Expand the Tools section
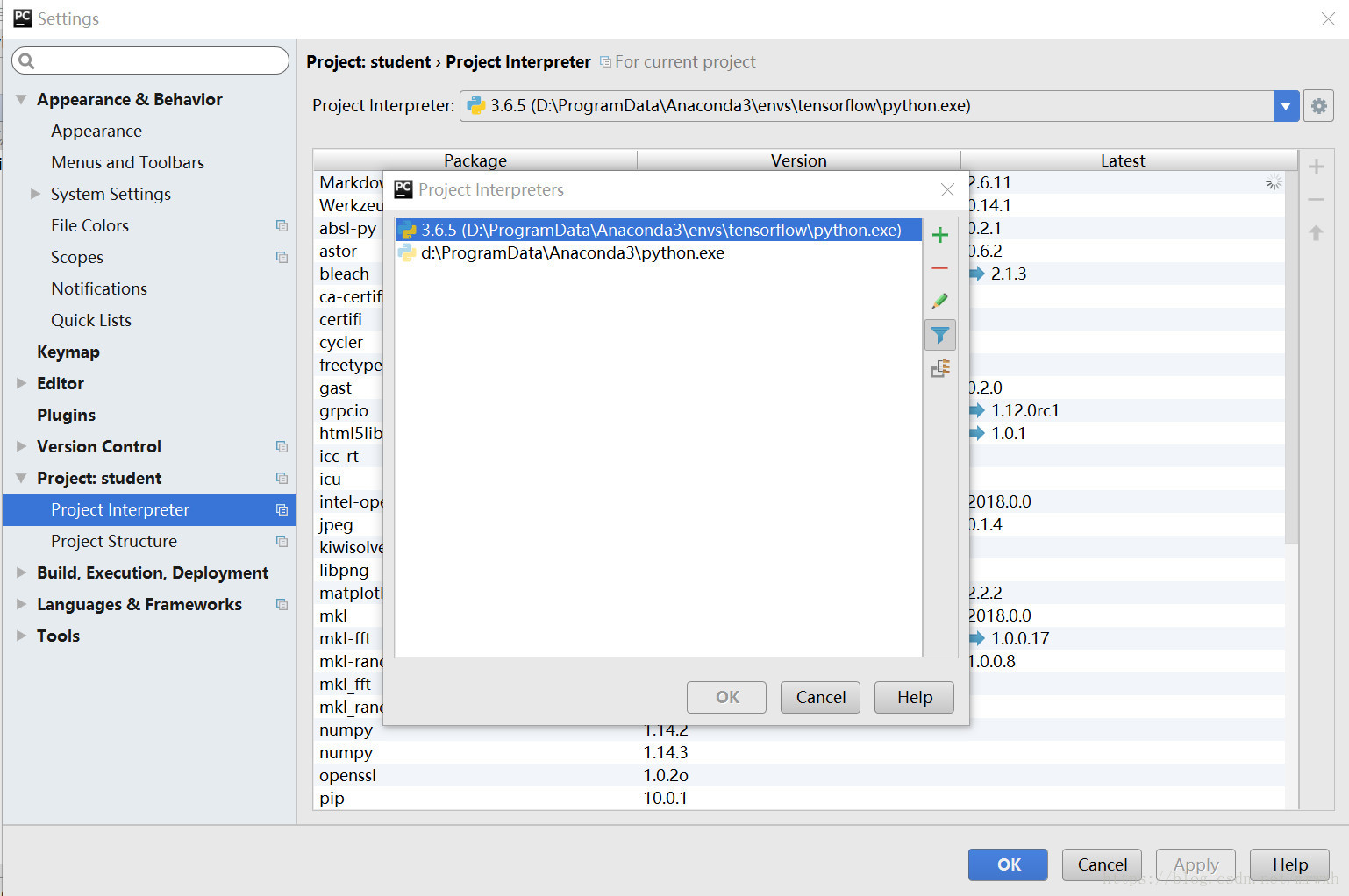1349x896 pixels. (x=21, y=636)
